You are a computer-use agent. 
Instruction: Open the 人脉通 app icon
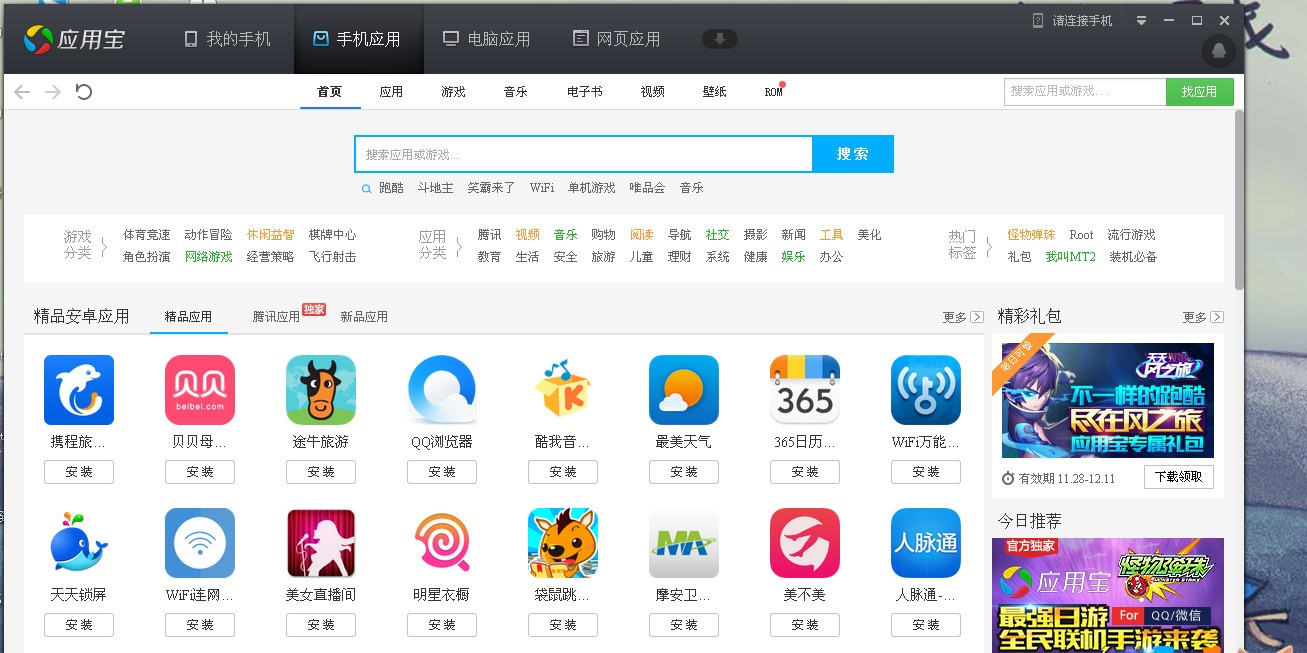pyautogui.click(x=926, y=543)
